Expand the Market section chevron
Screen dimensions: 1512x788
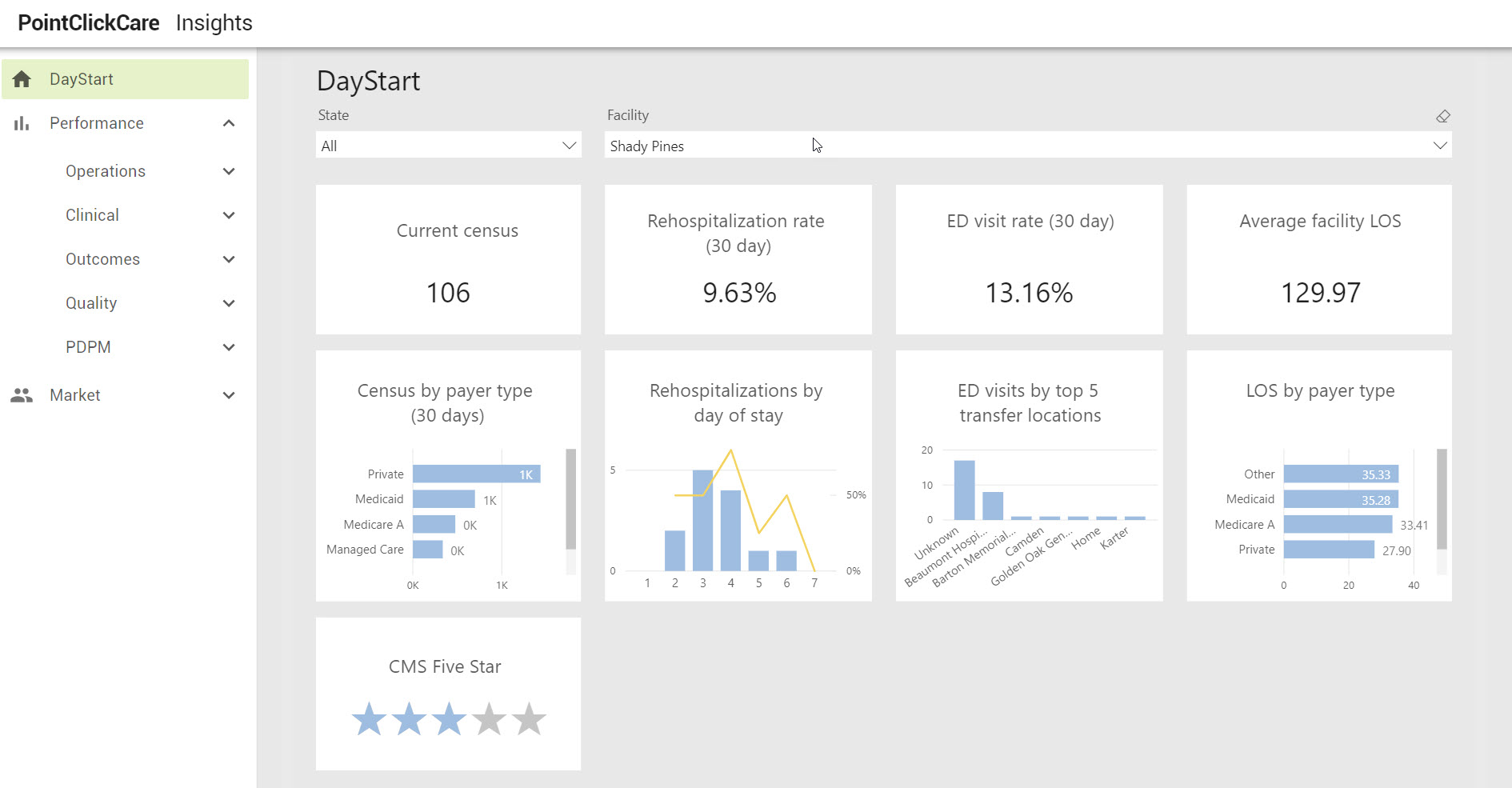pos(229,395)
